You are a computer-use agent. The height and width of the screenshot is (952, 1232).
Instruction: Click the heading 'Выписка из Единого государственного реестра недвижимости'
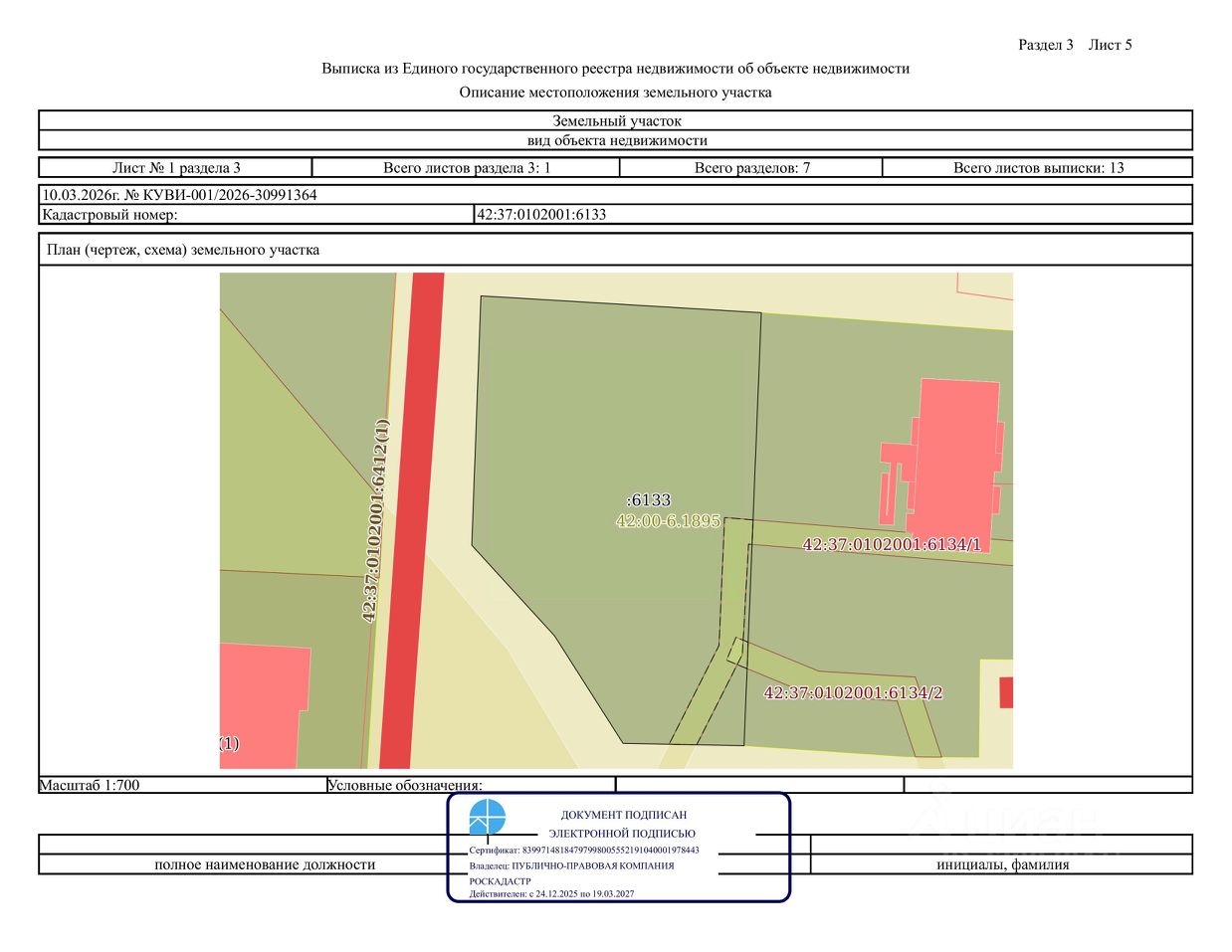(615, 69)
